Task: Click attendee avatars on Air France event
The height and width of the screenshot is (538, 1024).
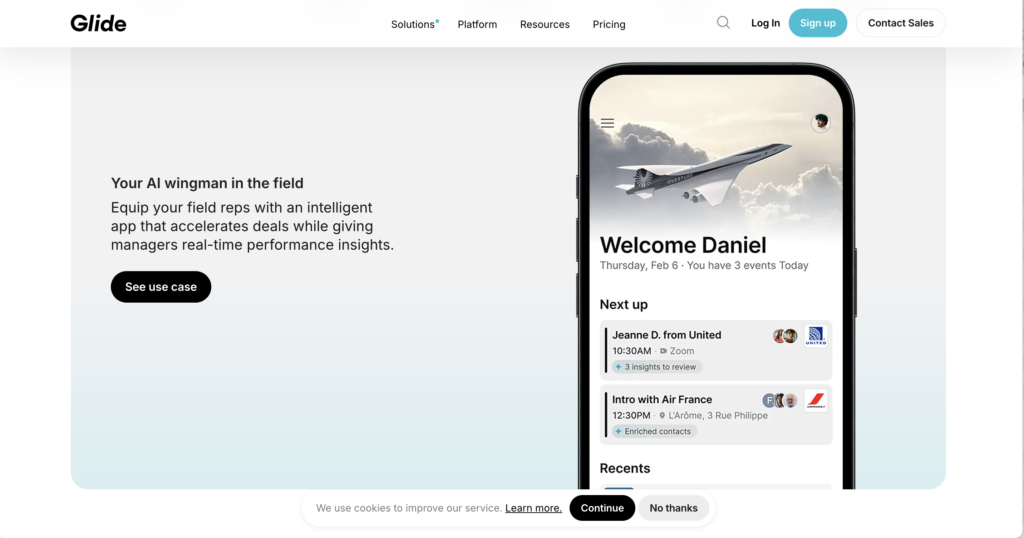Action: click(780, 400)
